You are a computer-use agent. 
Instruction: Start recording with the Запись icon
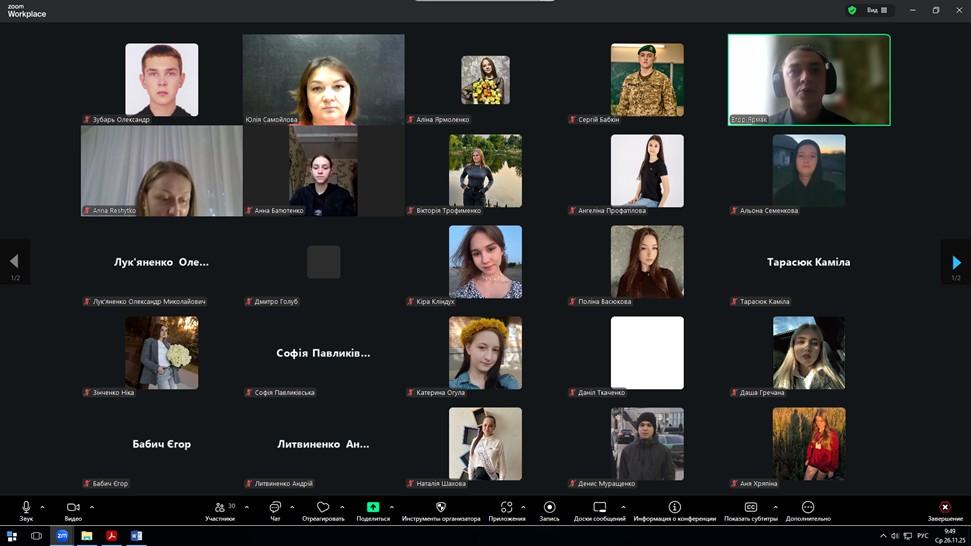[x=549, y=507]
